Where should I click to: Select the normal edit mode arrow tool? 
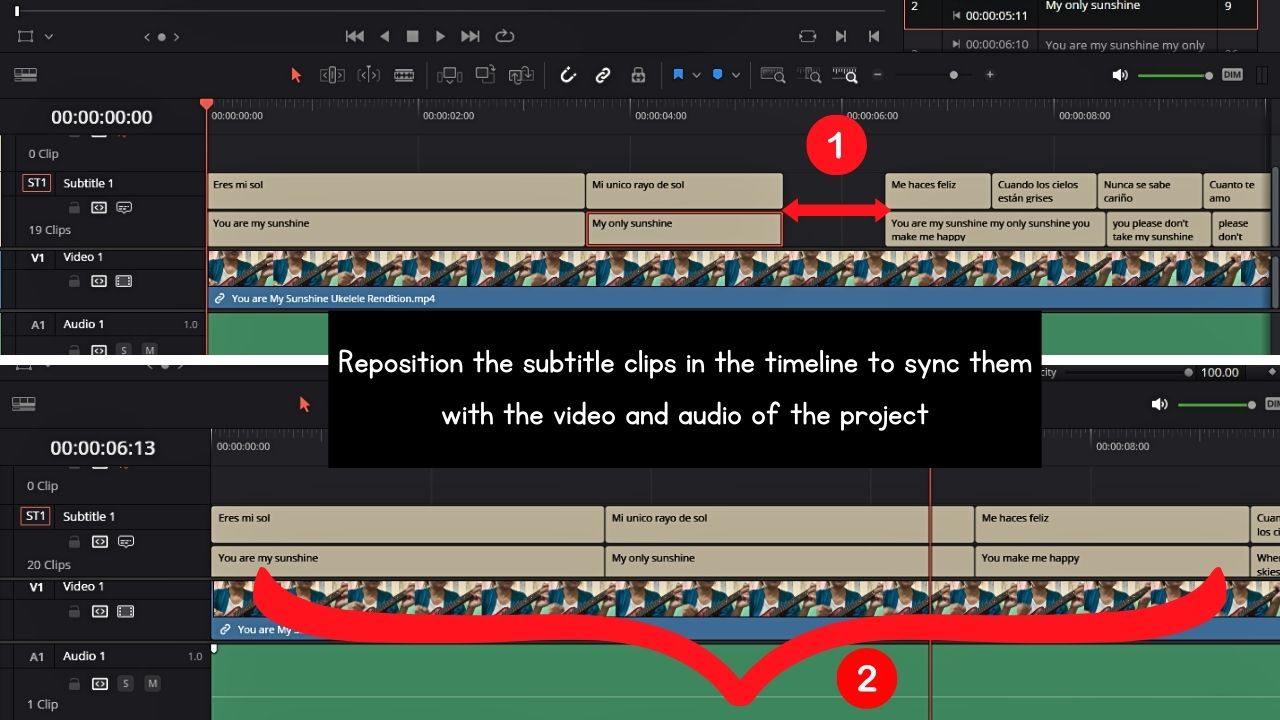[x=297, y=75]
